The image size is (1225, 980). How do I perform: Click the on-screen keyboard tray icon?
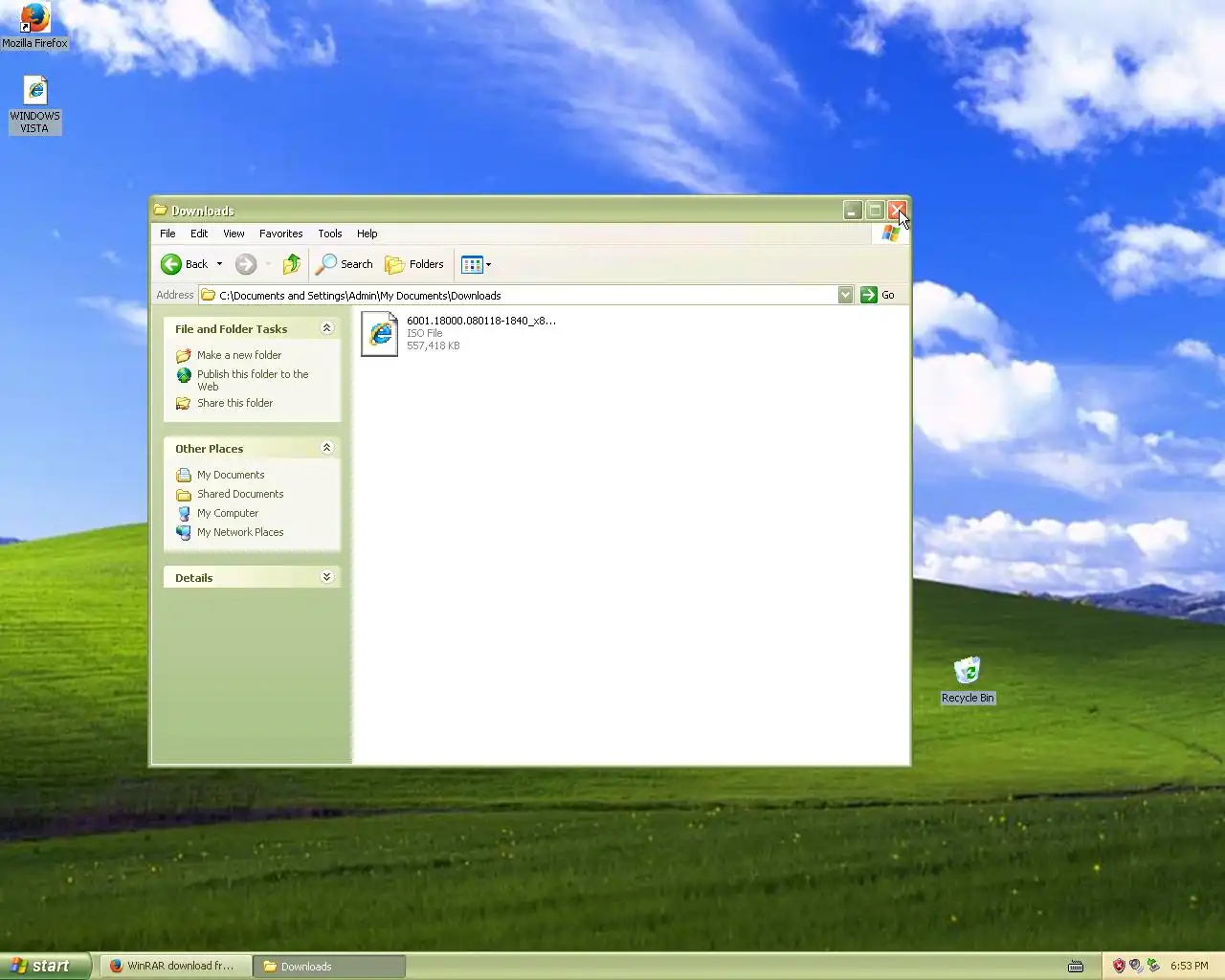(1076, 966)
